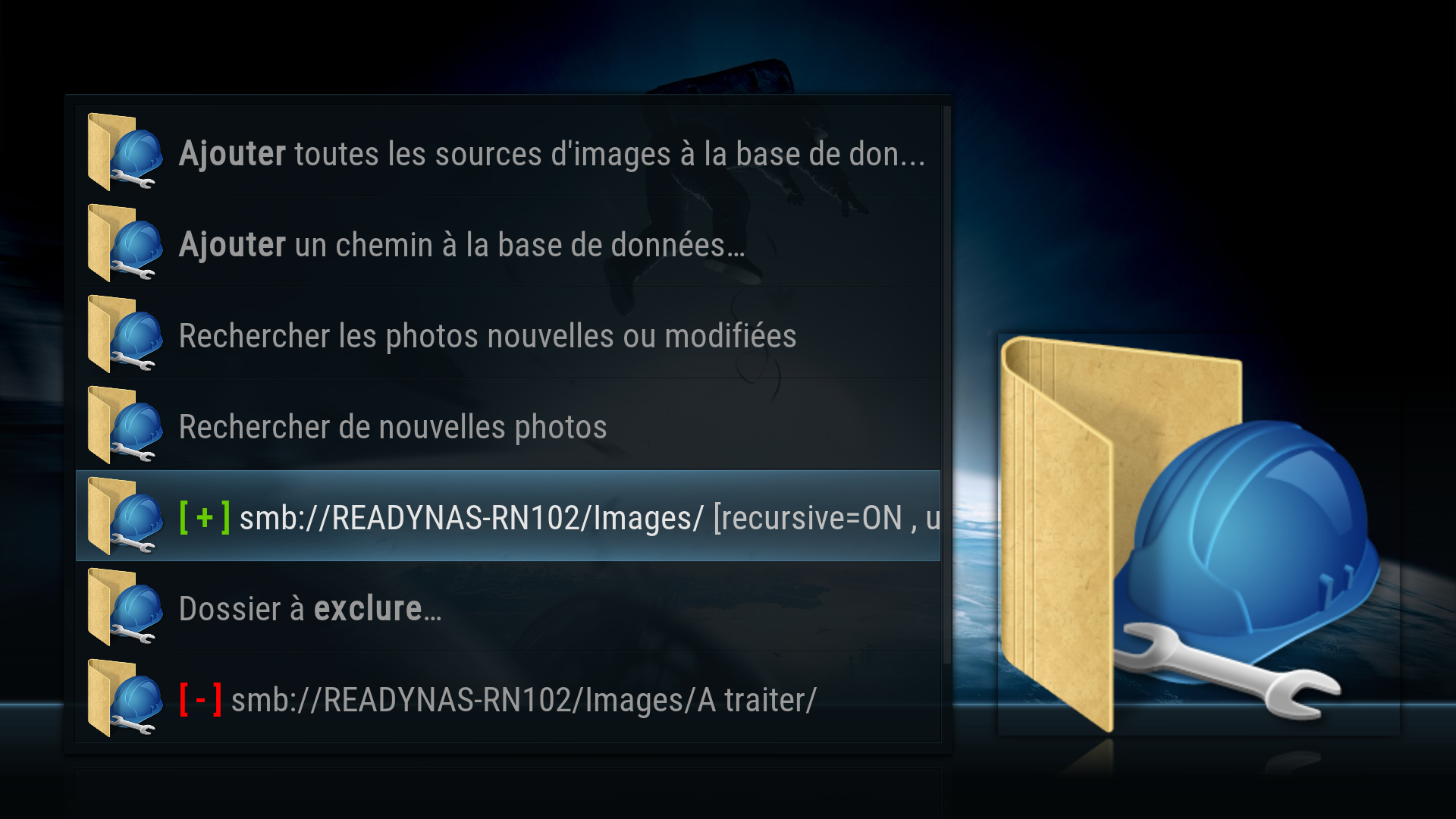Click folder icon beside Rechercher les photos nouvelles
Image resolution: width=1456 pixels, height=819 pixels.
tap(125, 334)
